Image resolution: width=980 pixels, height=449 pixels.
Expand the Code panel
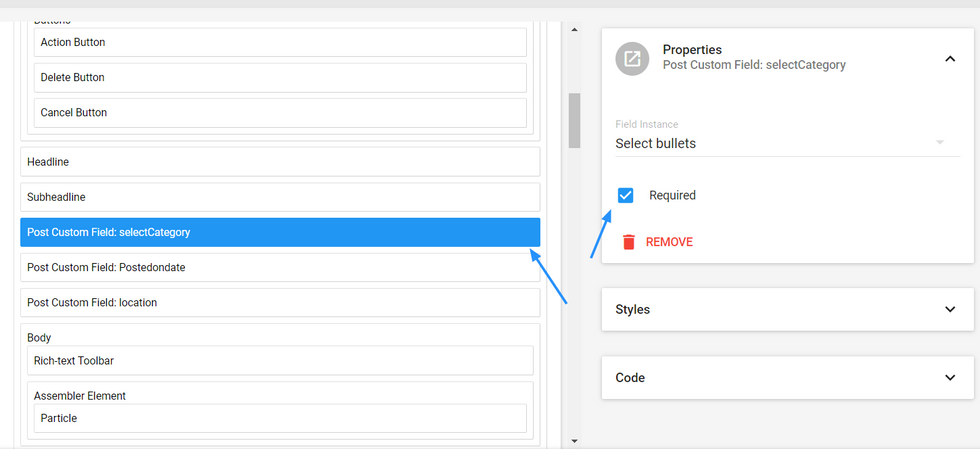coord(788,378)
